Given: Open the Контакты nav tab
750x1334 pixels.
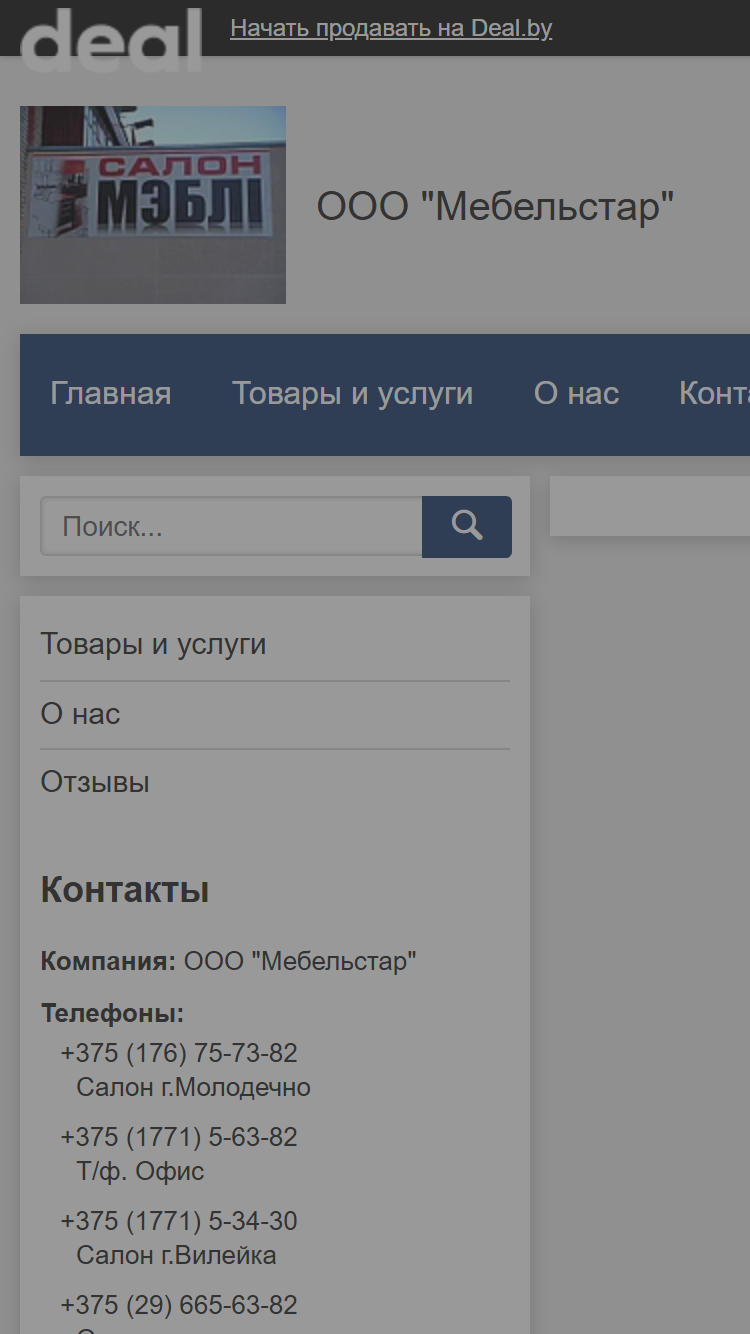Looking at the screenshot, I should tap(714, 394).
